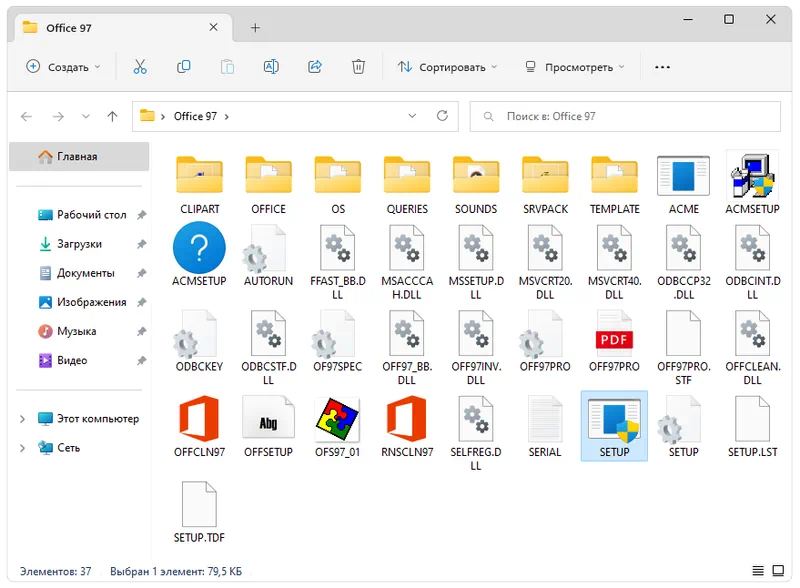Click chevron after Office 97 in breadcrumb

click(227, 117)
